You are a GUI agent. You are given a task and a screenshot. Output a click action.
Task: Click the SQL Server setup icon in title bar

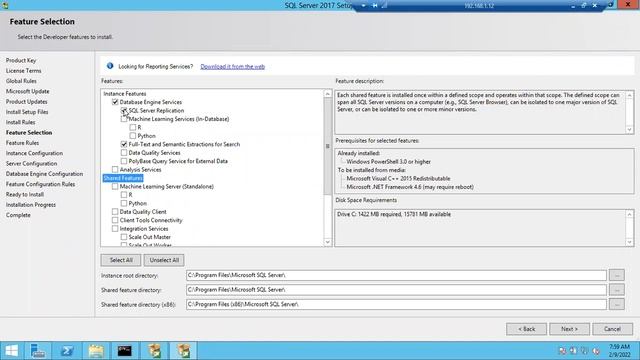(5, 5)
